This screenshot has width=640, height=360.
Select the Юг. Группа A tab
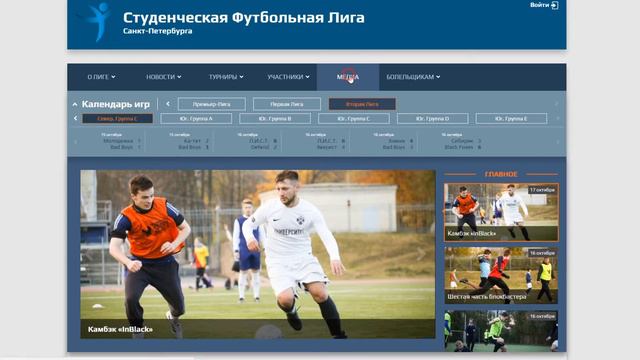(196, 119)
